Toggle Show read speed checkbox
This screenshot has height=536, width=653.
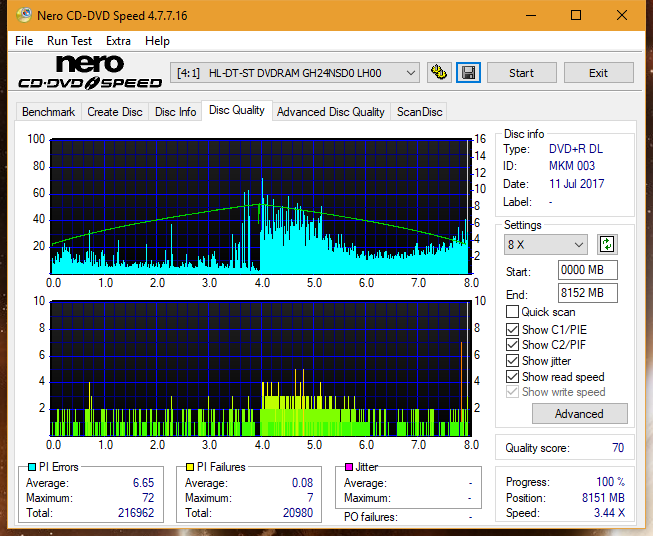pos(512,376)
